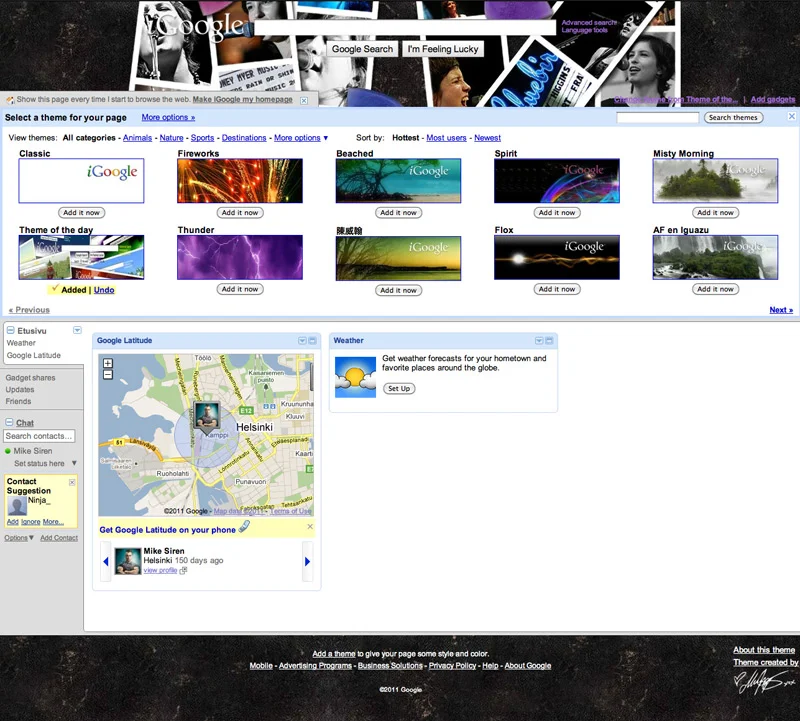Expand the Etusivu tab dropdown arrow
800x721 pixels.
[77, 330]
